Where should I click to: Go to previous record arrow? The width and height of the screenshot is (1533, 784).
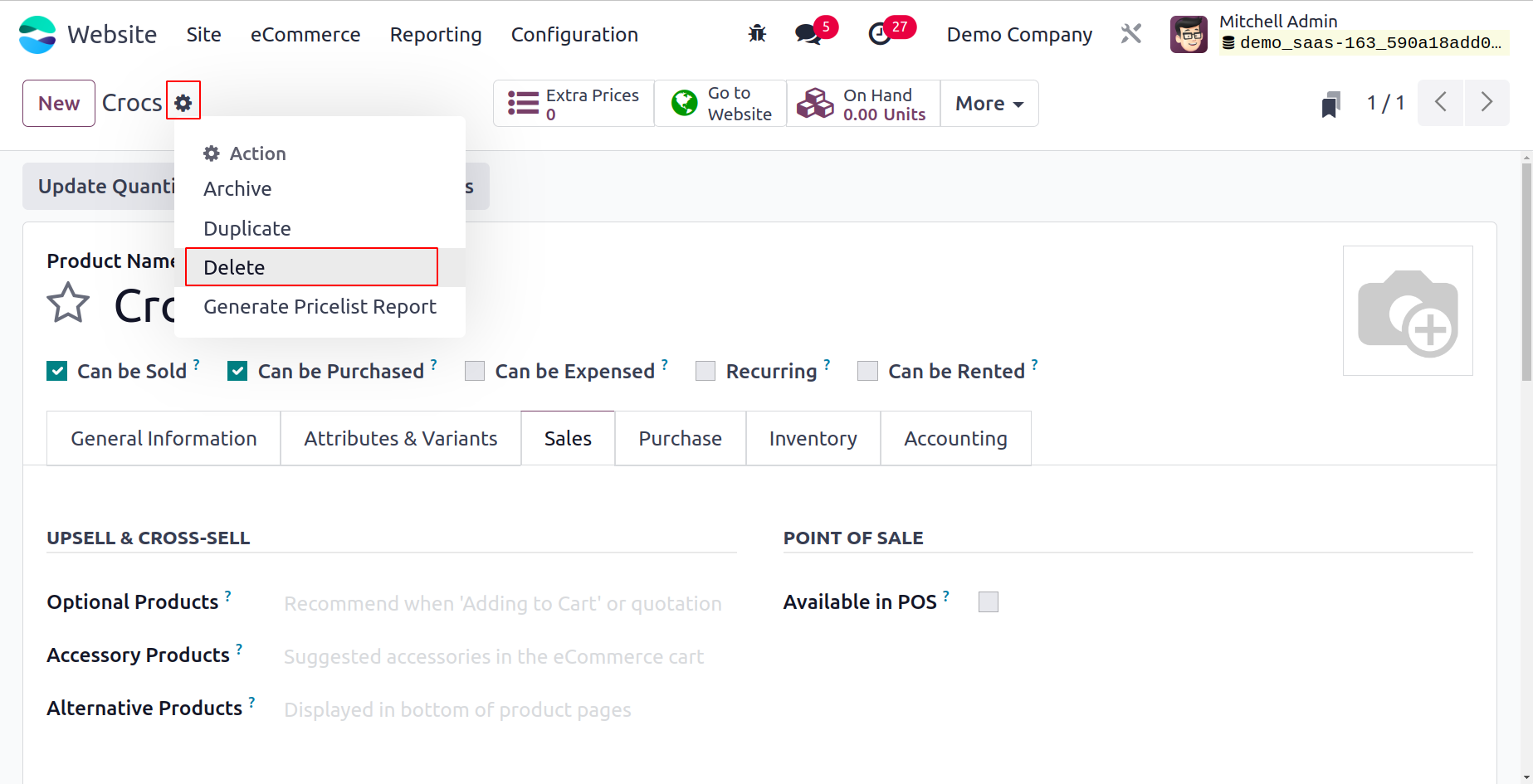tap(1441, 103)
